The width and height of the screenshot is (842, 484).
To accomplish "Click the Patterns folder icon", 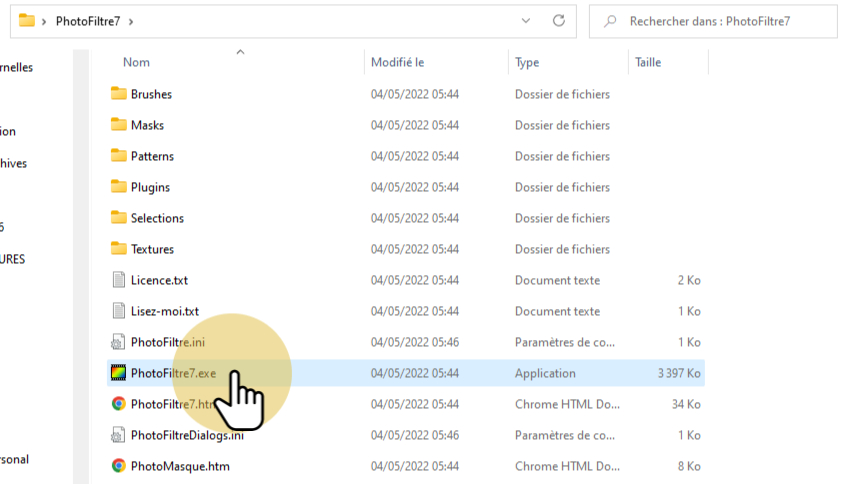I will pyautogui.click(x=119, y=156).
